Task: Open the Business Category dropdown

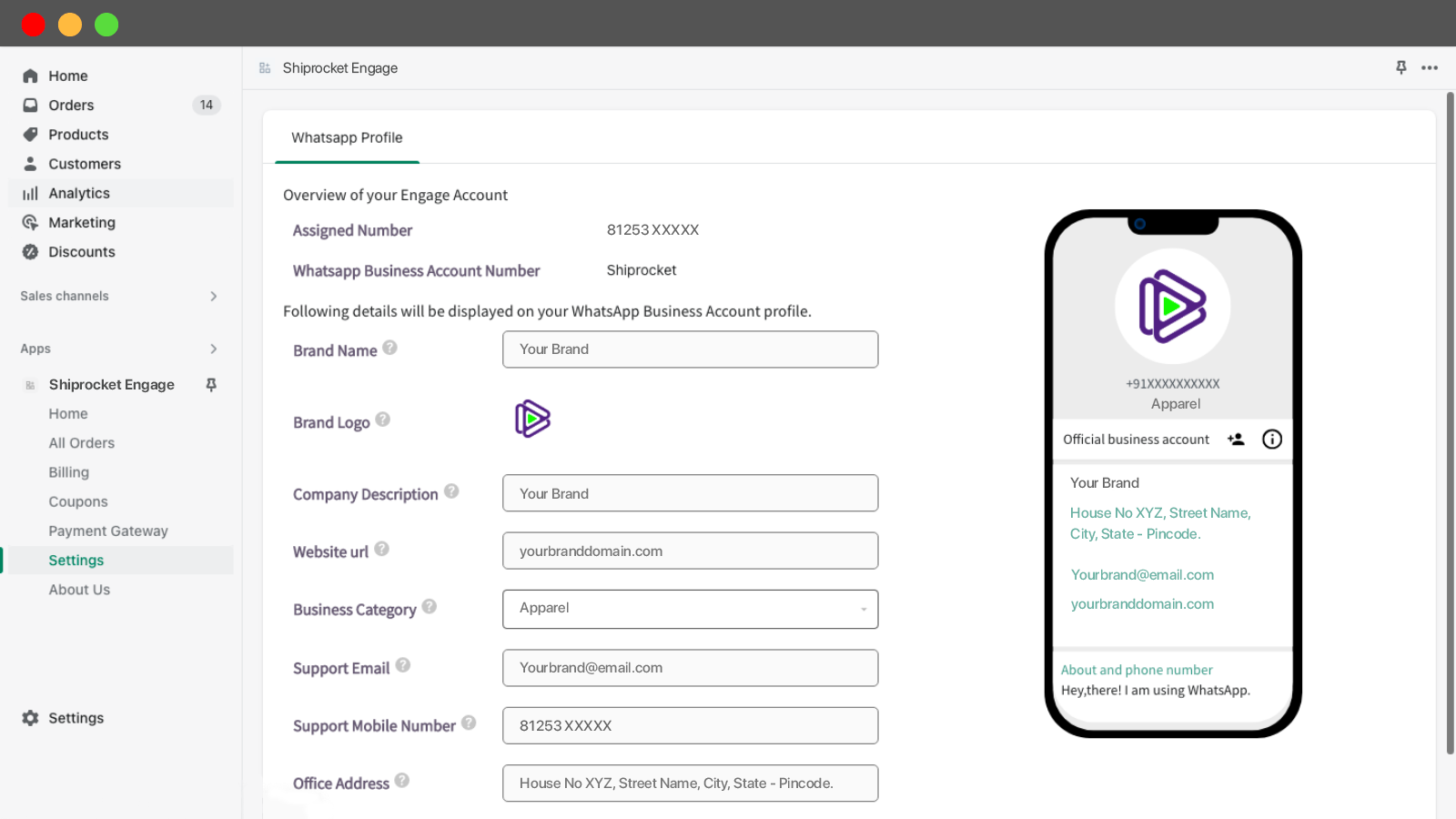Action: 690,609
